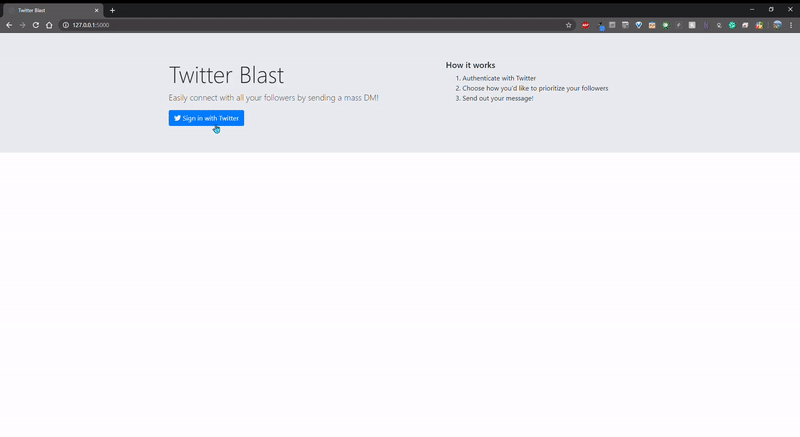Open a new tab with plus button
800x437 pixels.
[x=112, y=10]
